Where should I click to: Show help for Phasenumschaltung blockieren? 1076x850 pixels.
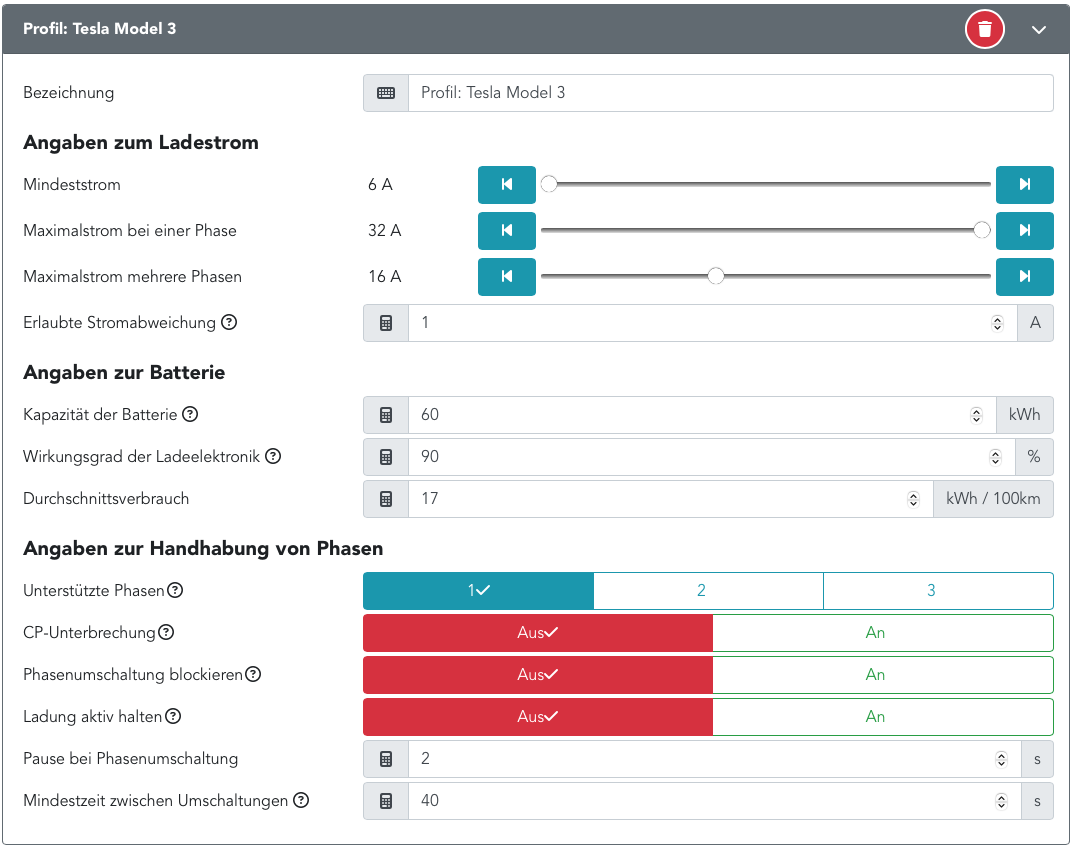[x=253, y=674]
